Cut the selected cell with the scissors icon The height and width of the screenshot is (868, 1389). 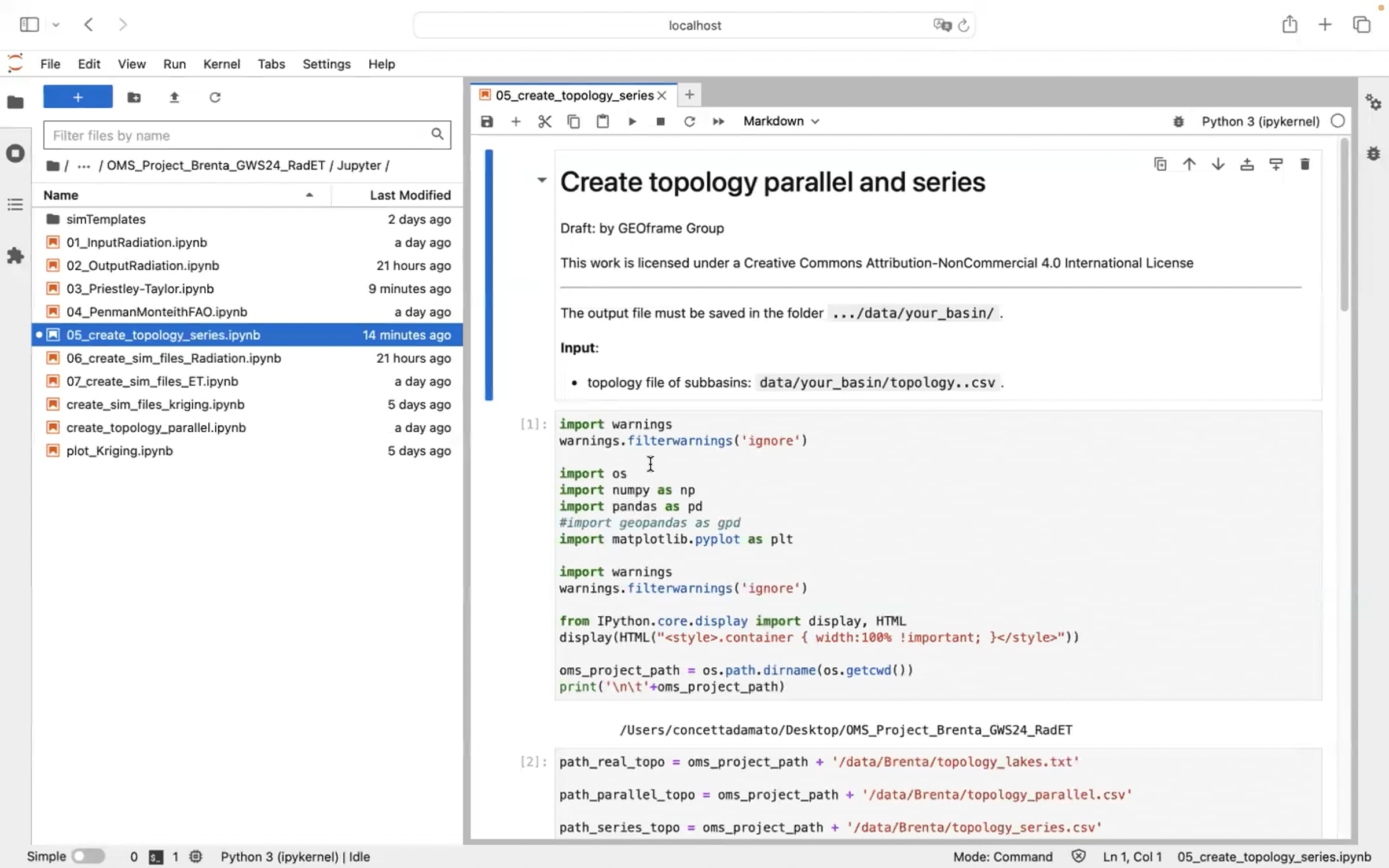(544, 122)
